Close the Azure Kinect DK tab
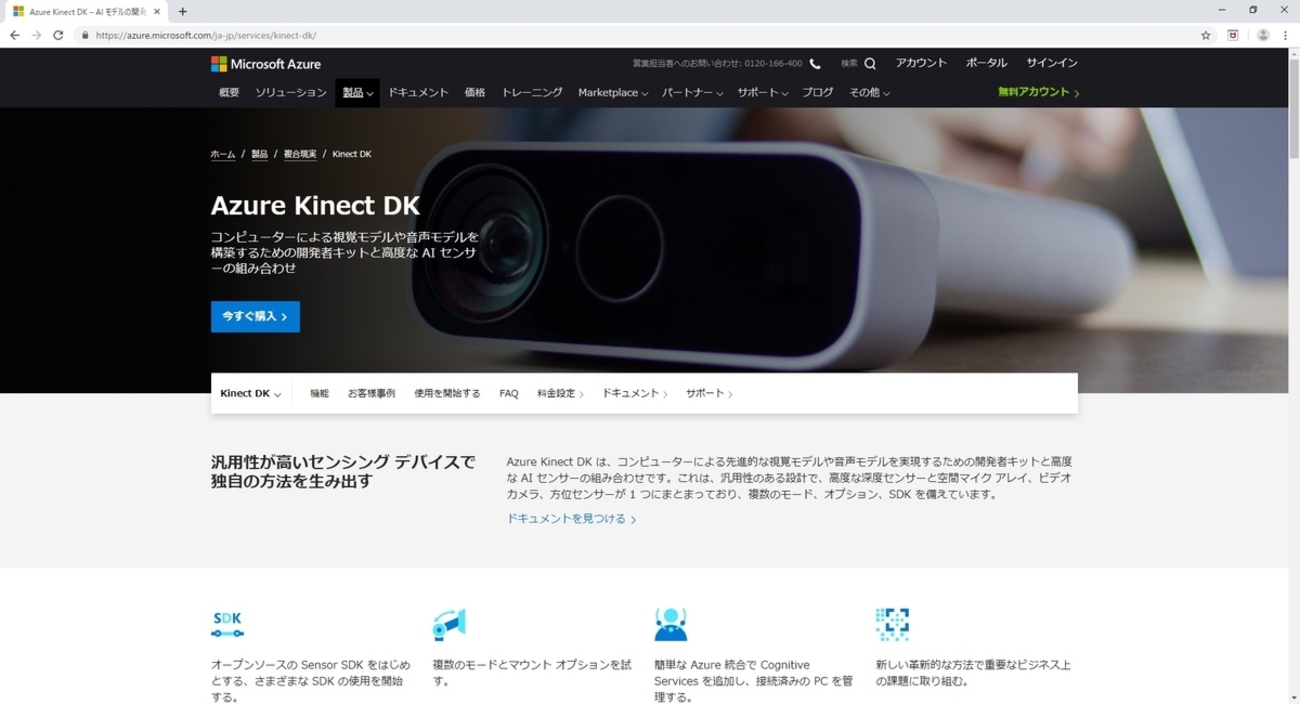This screenshot has width=1300, height=704. [157, 11]
